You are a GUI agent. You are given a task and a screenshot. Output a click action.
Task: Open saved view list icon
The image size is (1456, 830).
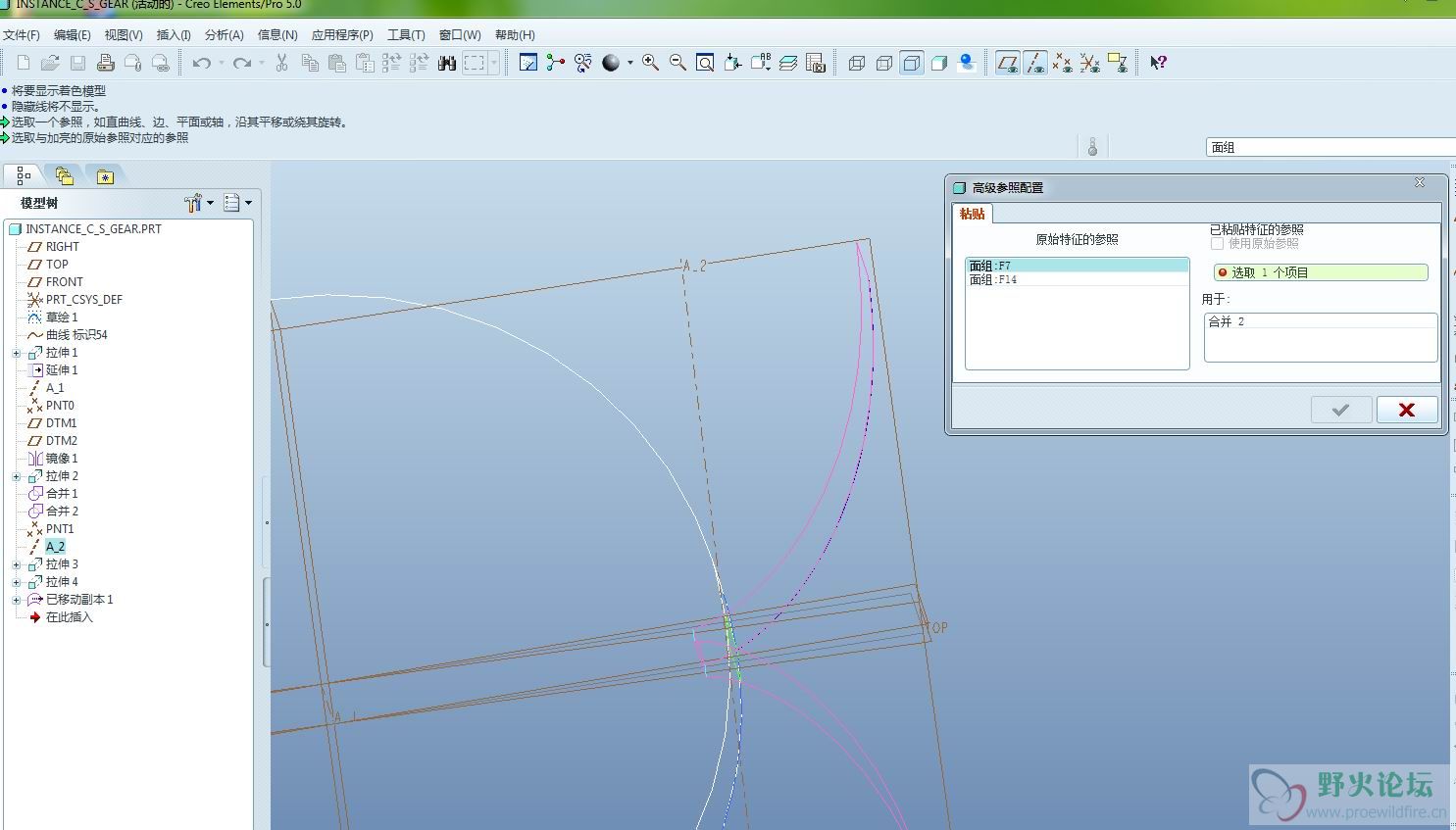(760, 63)
